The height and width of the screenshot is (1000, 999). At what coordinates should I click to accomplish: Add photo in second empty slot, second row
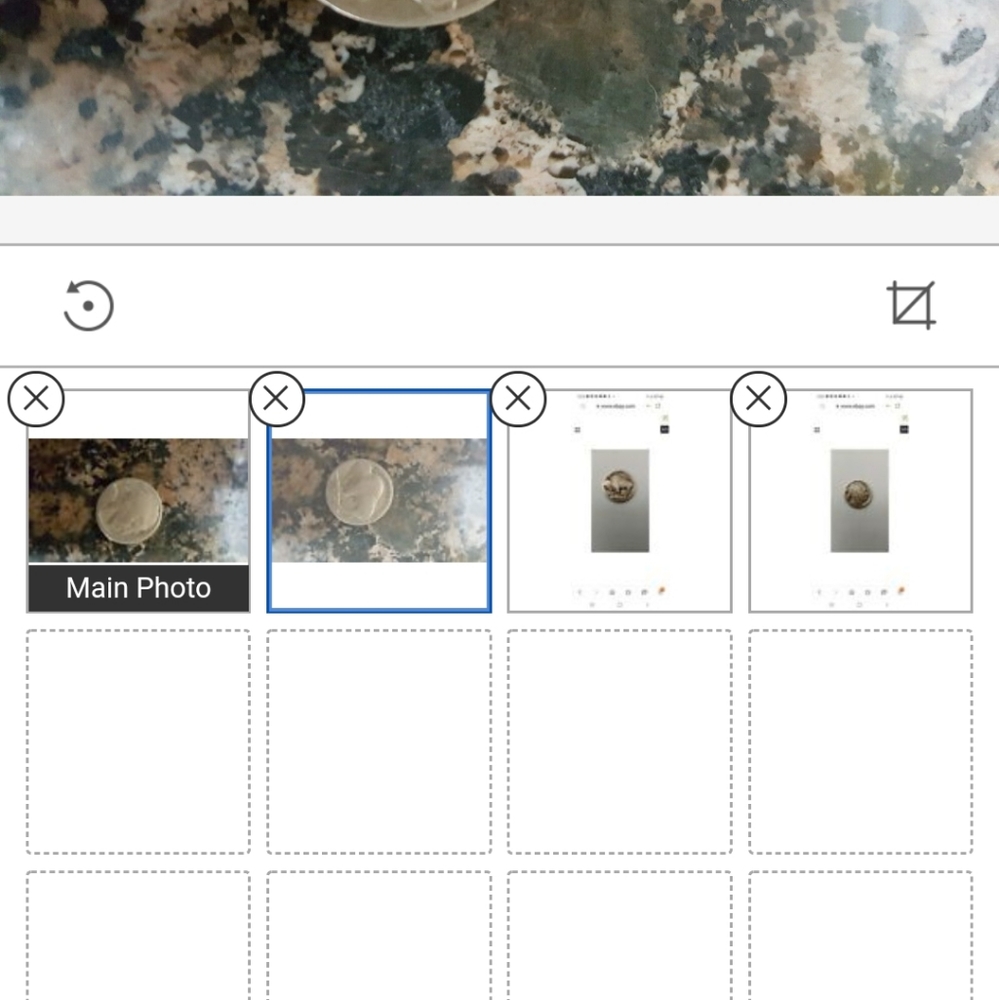379,742
